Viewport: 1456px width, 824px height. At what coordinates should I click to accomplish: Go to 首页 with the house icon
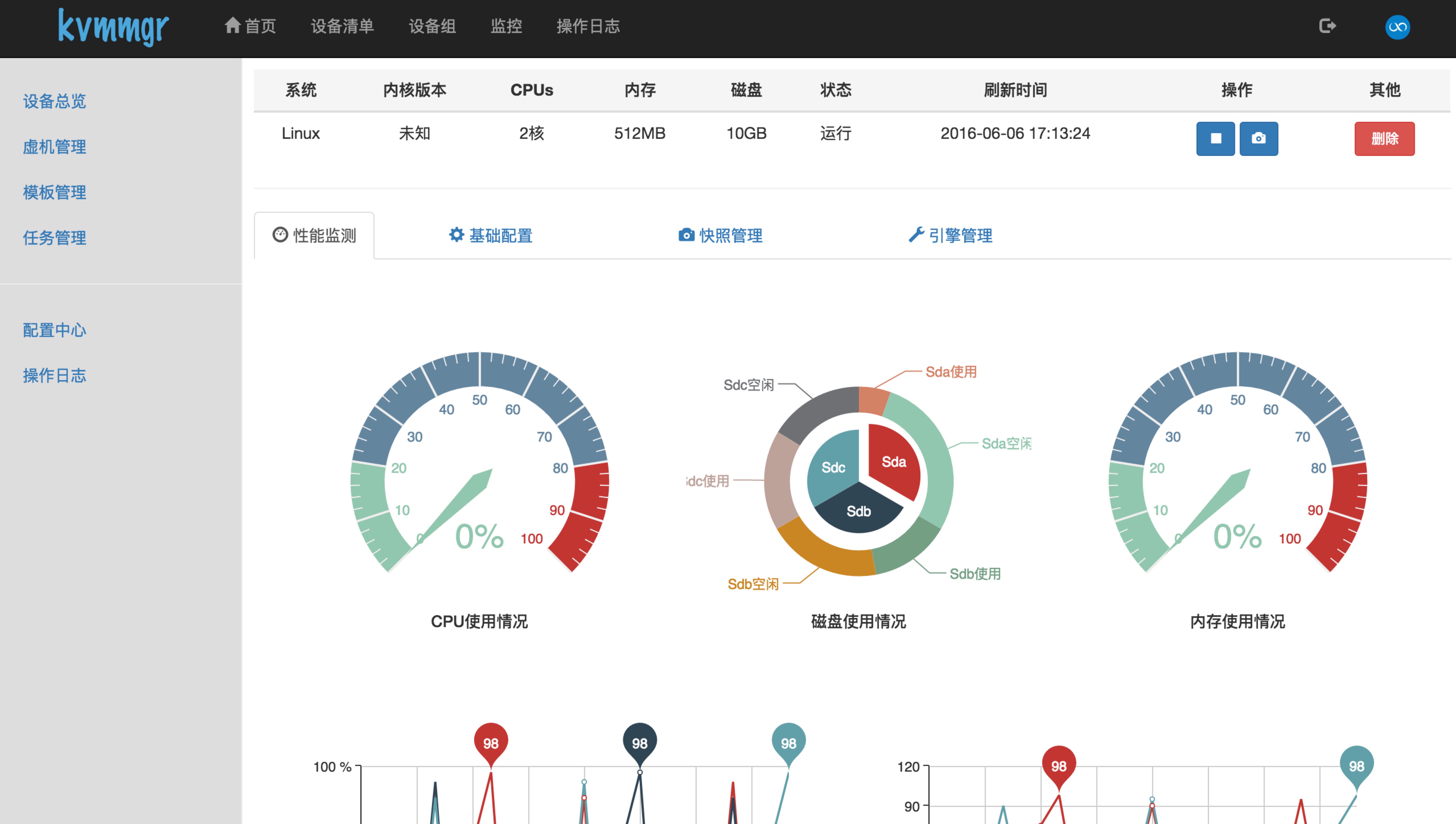[x=250, y=26]
